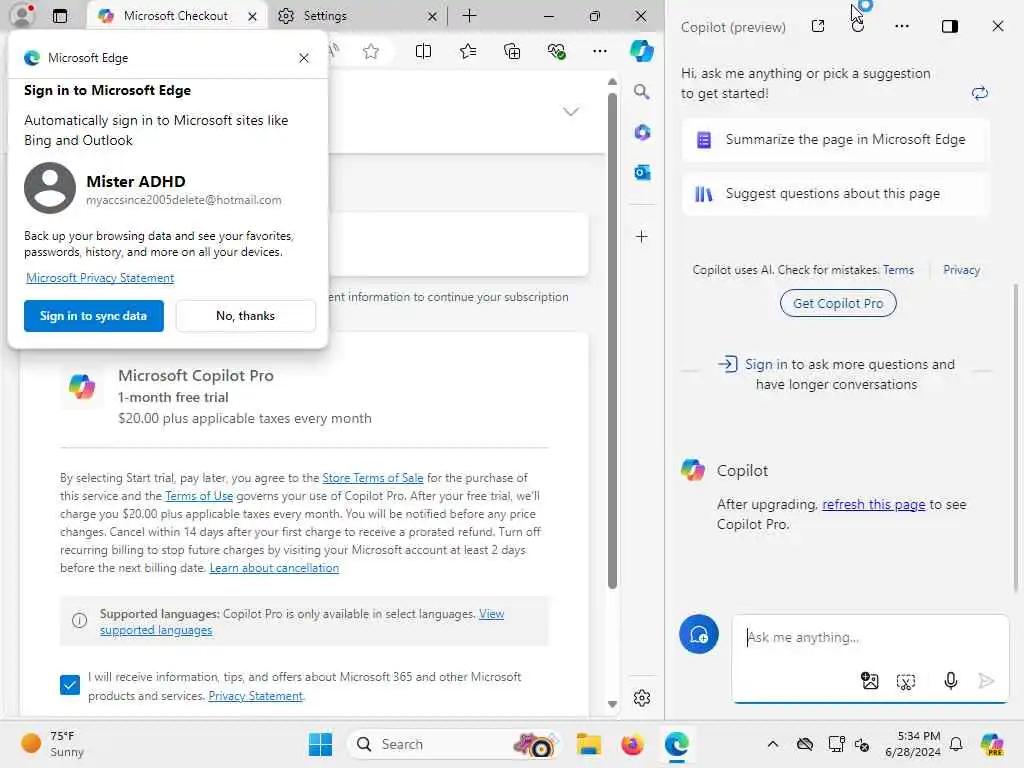Click Sign in to sync data
1024x768 pixels.
(94, 316)
